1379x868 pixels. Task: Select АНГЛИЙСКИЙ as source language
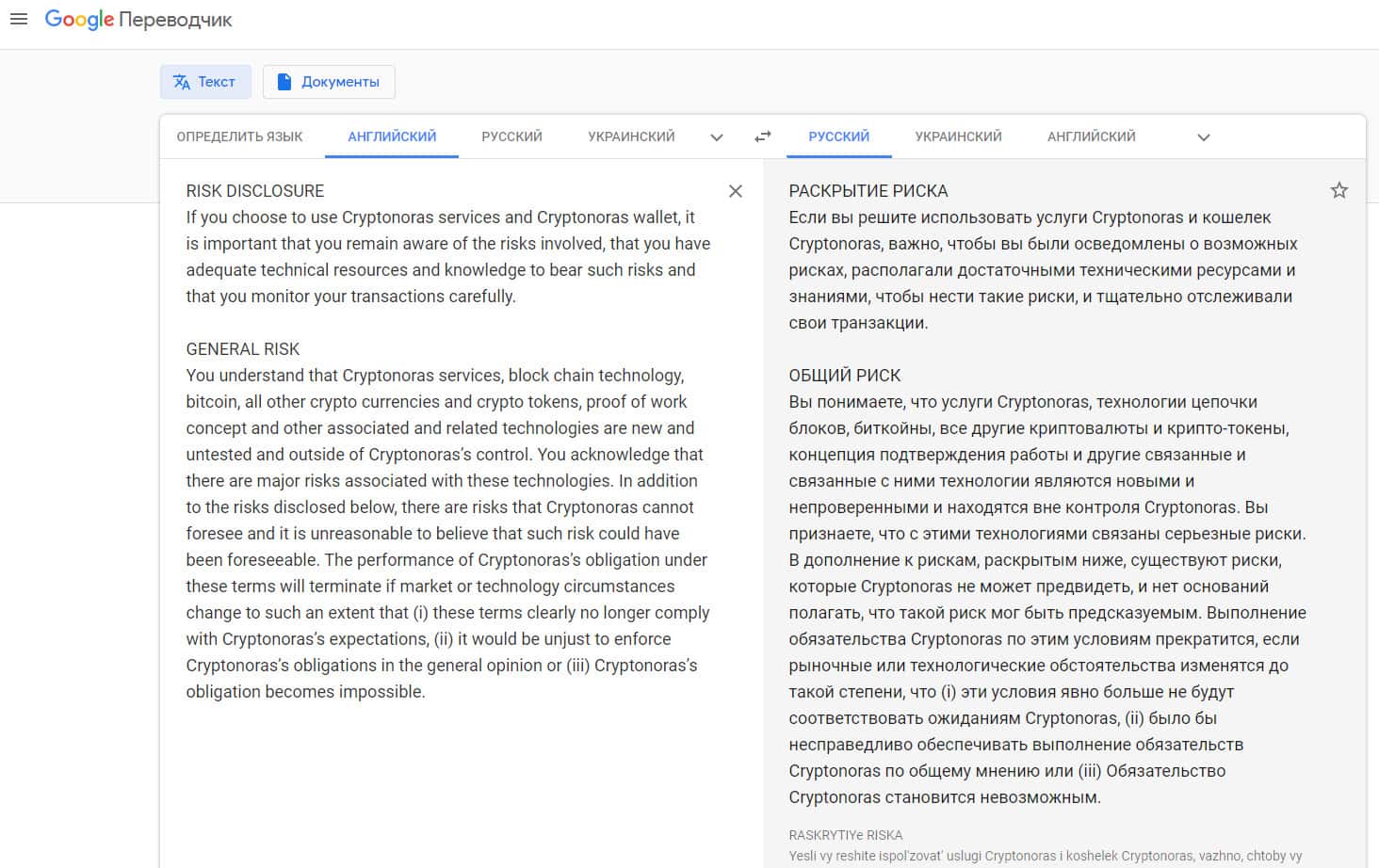(x=392, y=137)
